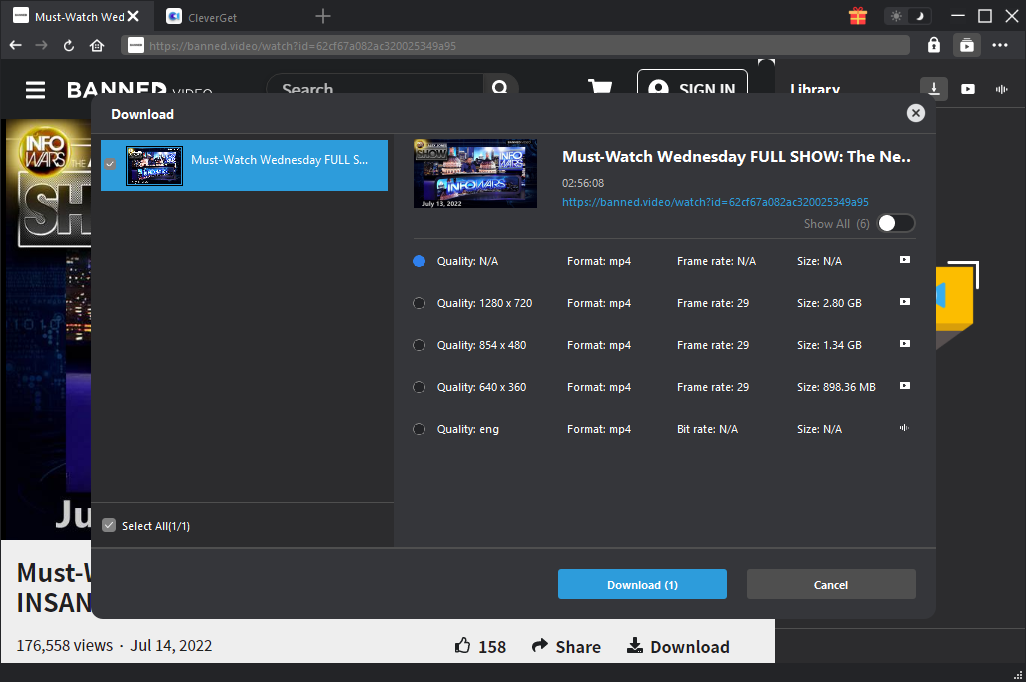Reload the page with the refresh icon
This screenshot has width=1026, height=682.
[69, 45]
